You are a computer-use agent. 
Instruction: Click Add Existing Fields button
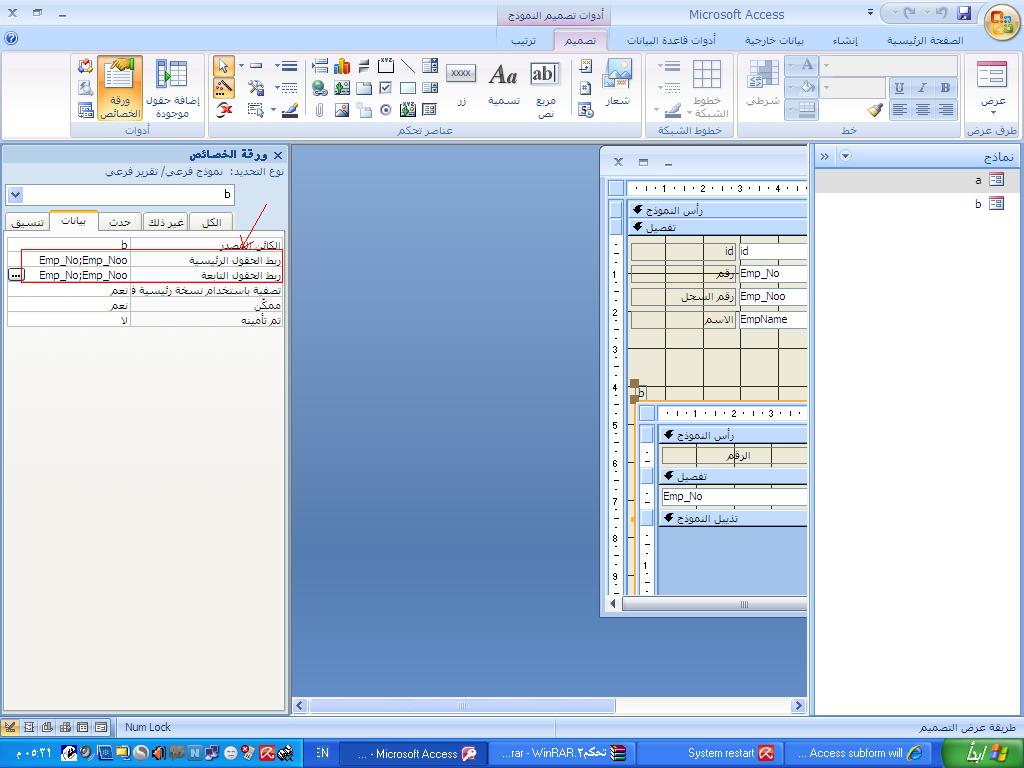point(172,89)
